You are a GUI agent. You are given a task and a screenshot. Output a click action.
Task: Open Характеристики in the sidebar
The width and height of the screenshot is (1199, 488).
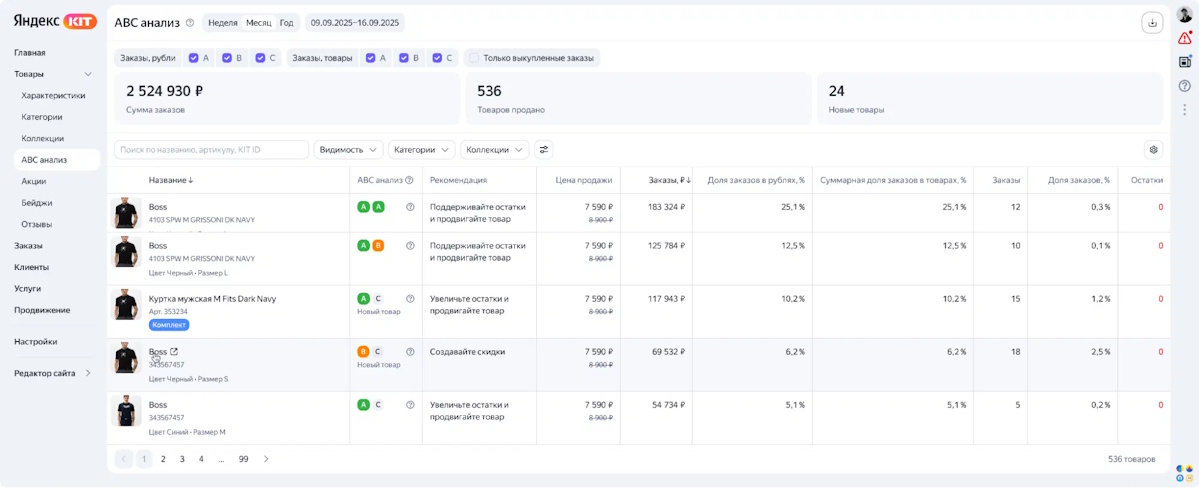coord(53,96)
